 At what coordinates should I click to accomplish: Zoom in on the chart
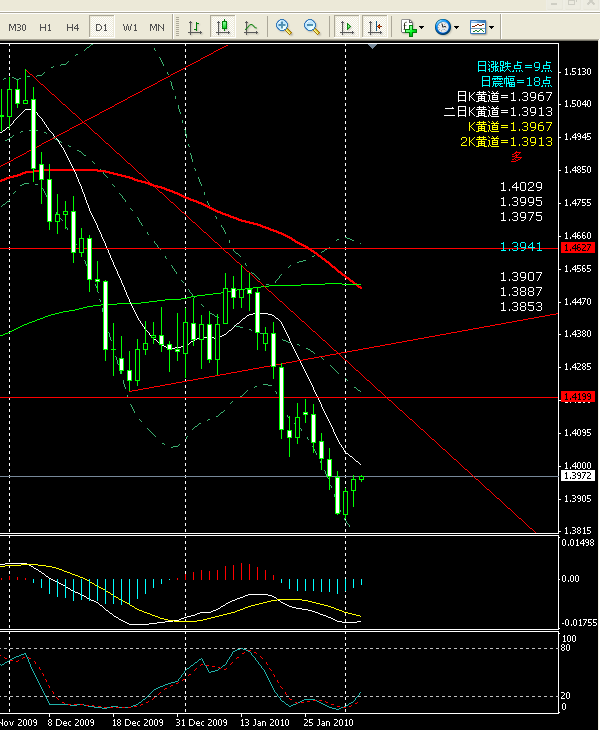[x=283, y=27]
